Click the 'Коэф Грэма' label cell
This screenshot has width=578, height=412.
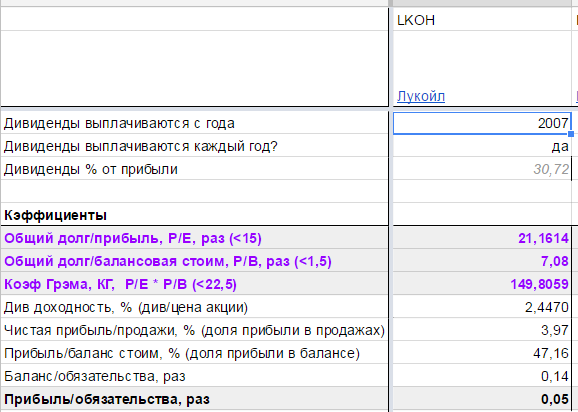pyautogui.click(x=195, y=284)
